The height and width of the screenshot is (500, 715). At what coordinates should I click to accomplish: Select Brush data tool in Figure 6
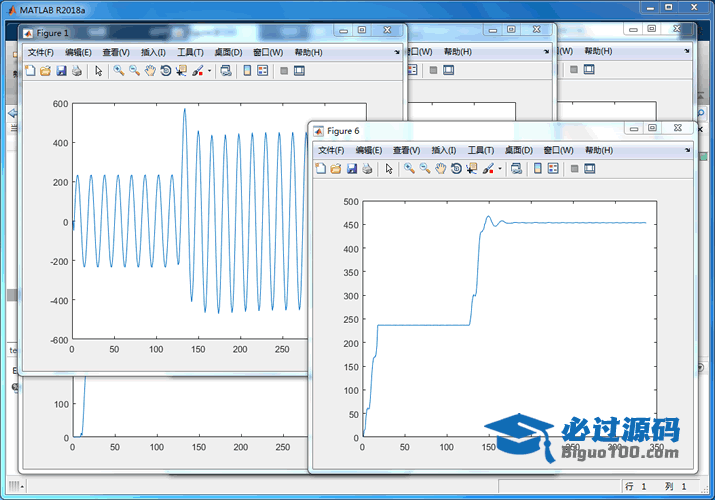pyautogui.click(x=489, y=169)
